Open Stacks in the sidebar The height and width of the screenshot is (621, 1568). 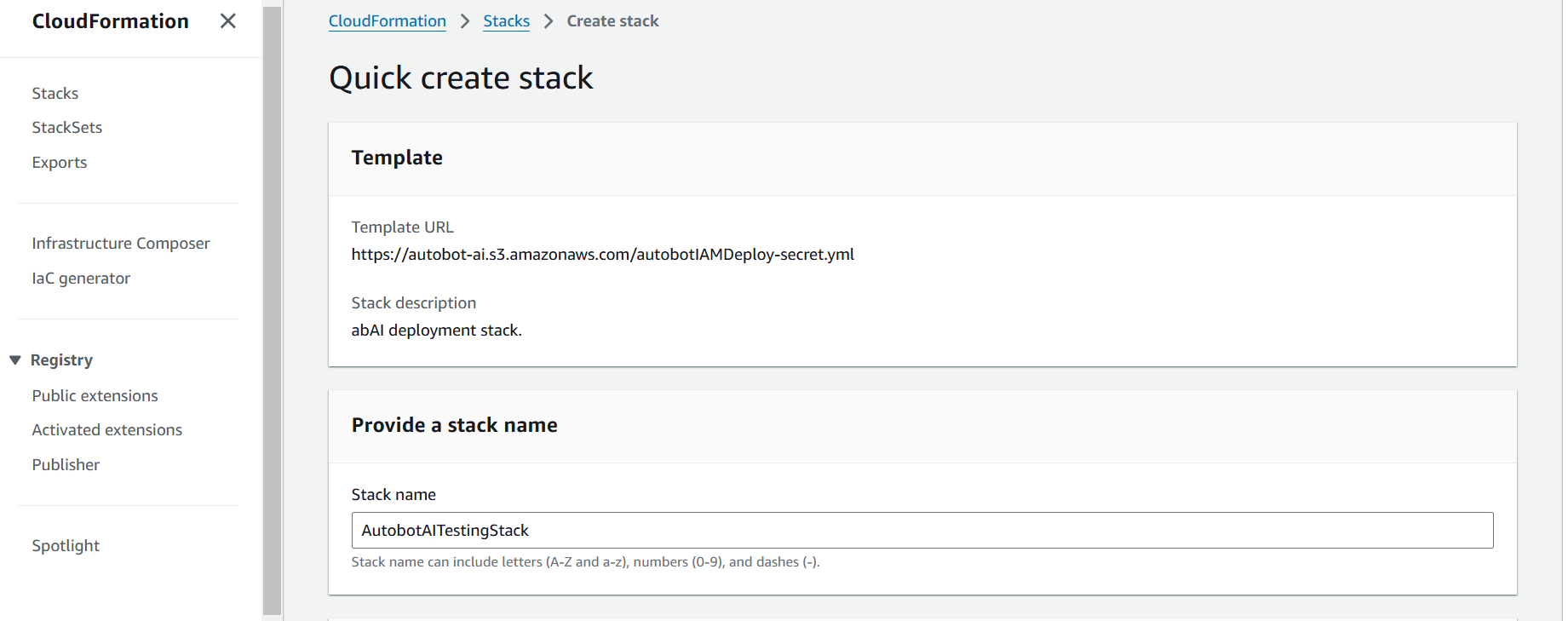pyautogui.click(x=55, y=93)
